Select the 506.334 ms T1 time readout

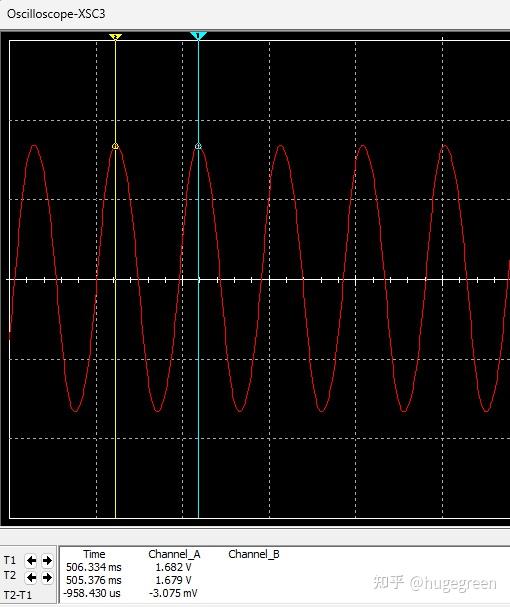pos(94,567)
